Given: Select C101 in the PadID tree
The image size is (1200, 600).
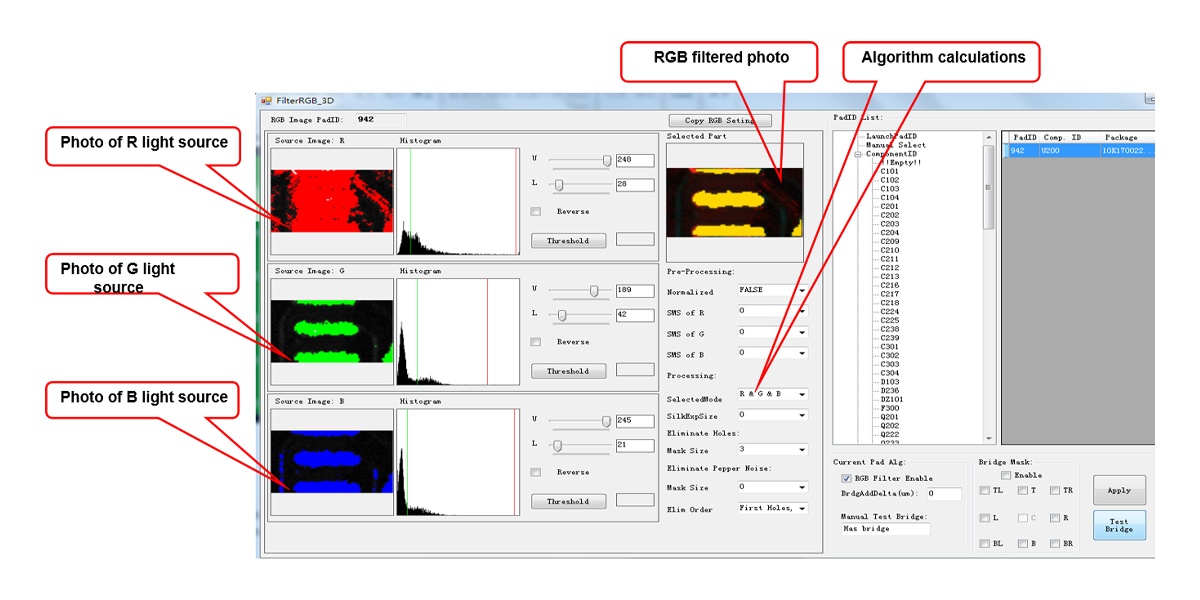Looking at the screenshot, I should pos(889,171).
